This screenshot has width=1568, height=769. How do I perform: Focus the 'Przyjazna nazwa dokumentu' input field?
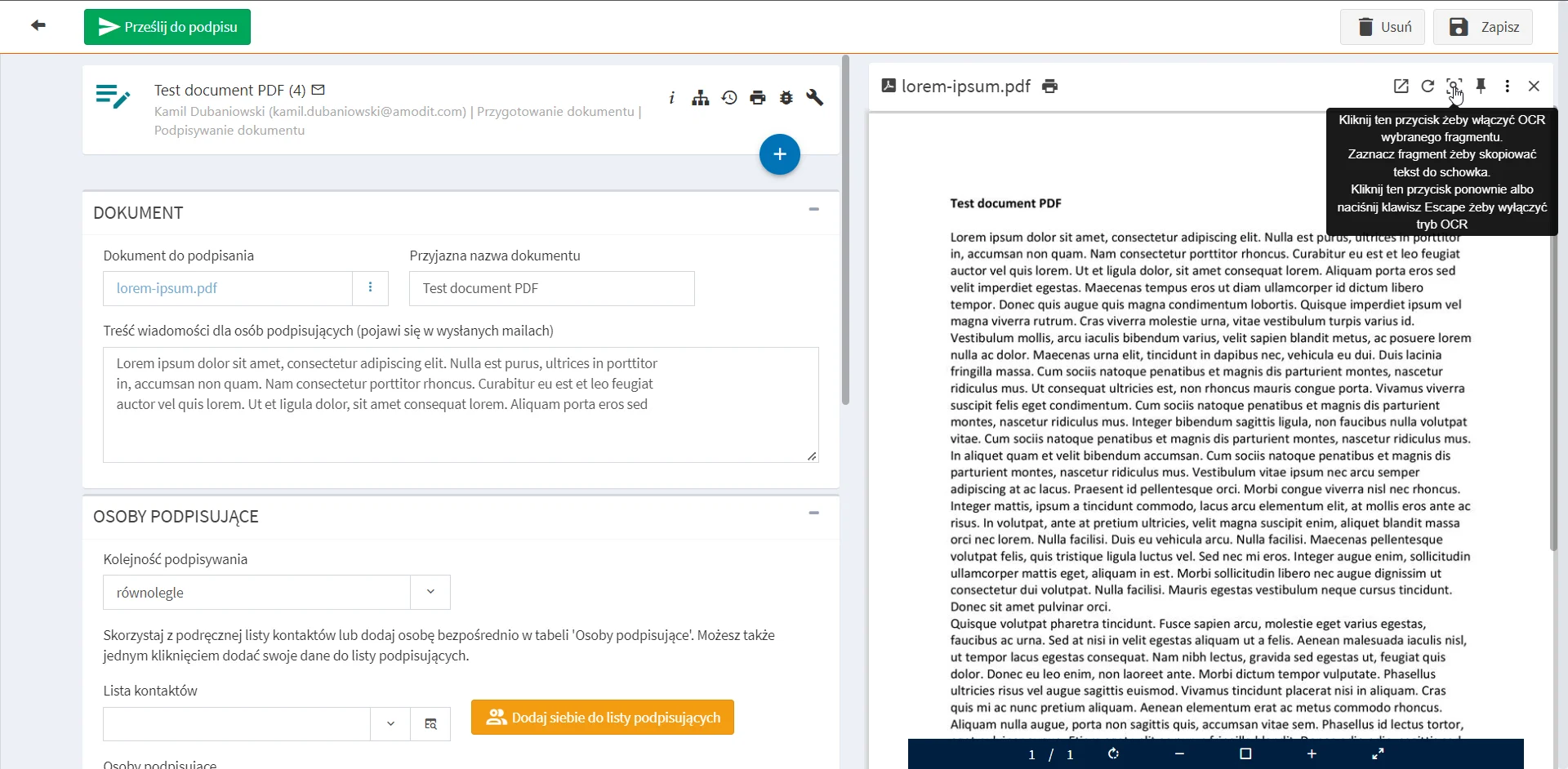click(552, 288)
